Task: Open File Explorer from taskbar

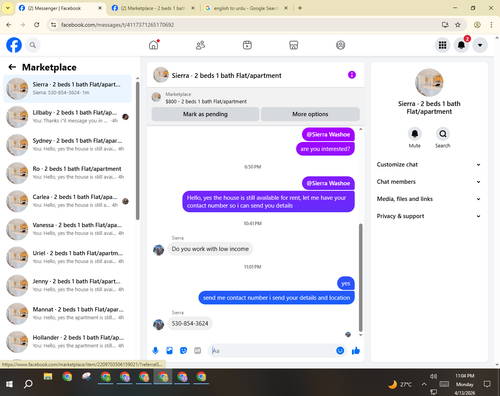Action: (x=48, y=377)
